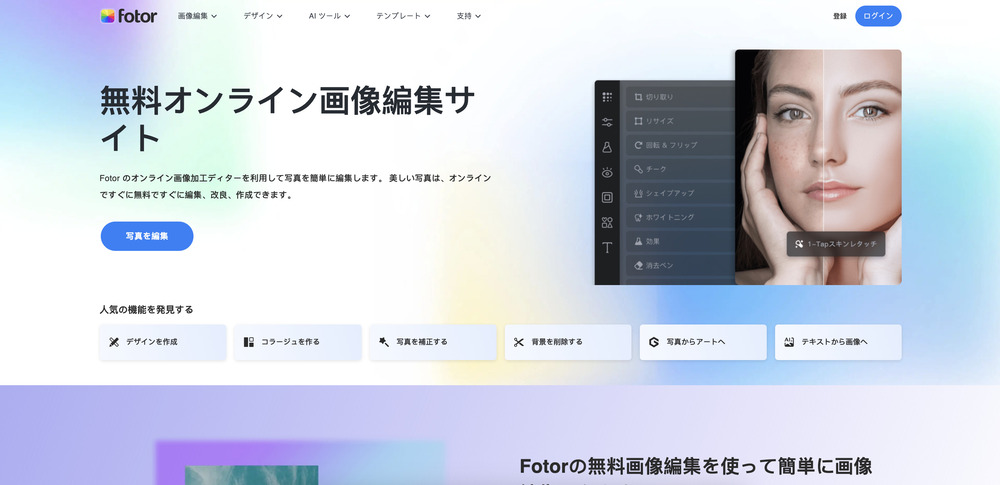Select チーク option in preview panel
1000x485 pixels.
pyautogui.click(x=680, y=169)
